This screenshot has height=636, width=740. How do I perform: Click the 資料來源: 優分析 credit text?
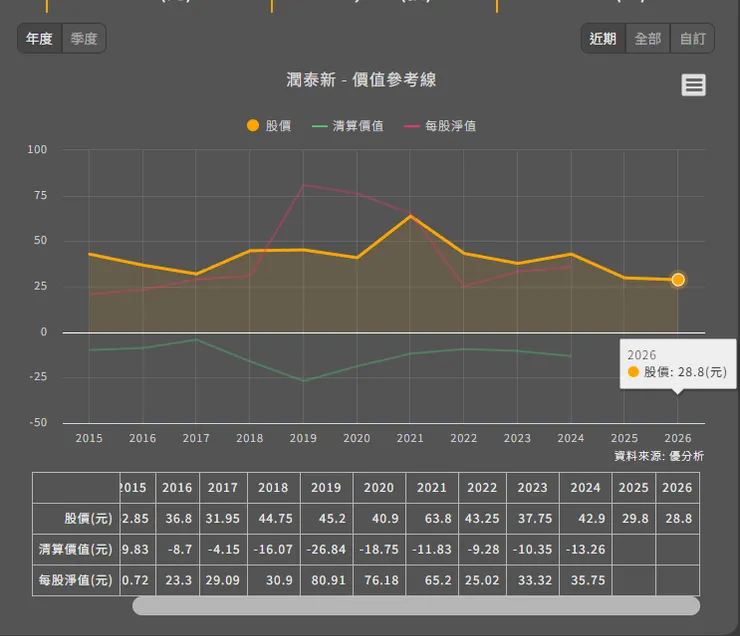click(659, 456)
